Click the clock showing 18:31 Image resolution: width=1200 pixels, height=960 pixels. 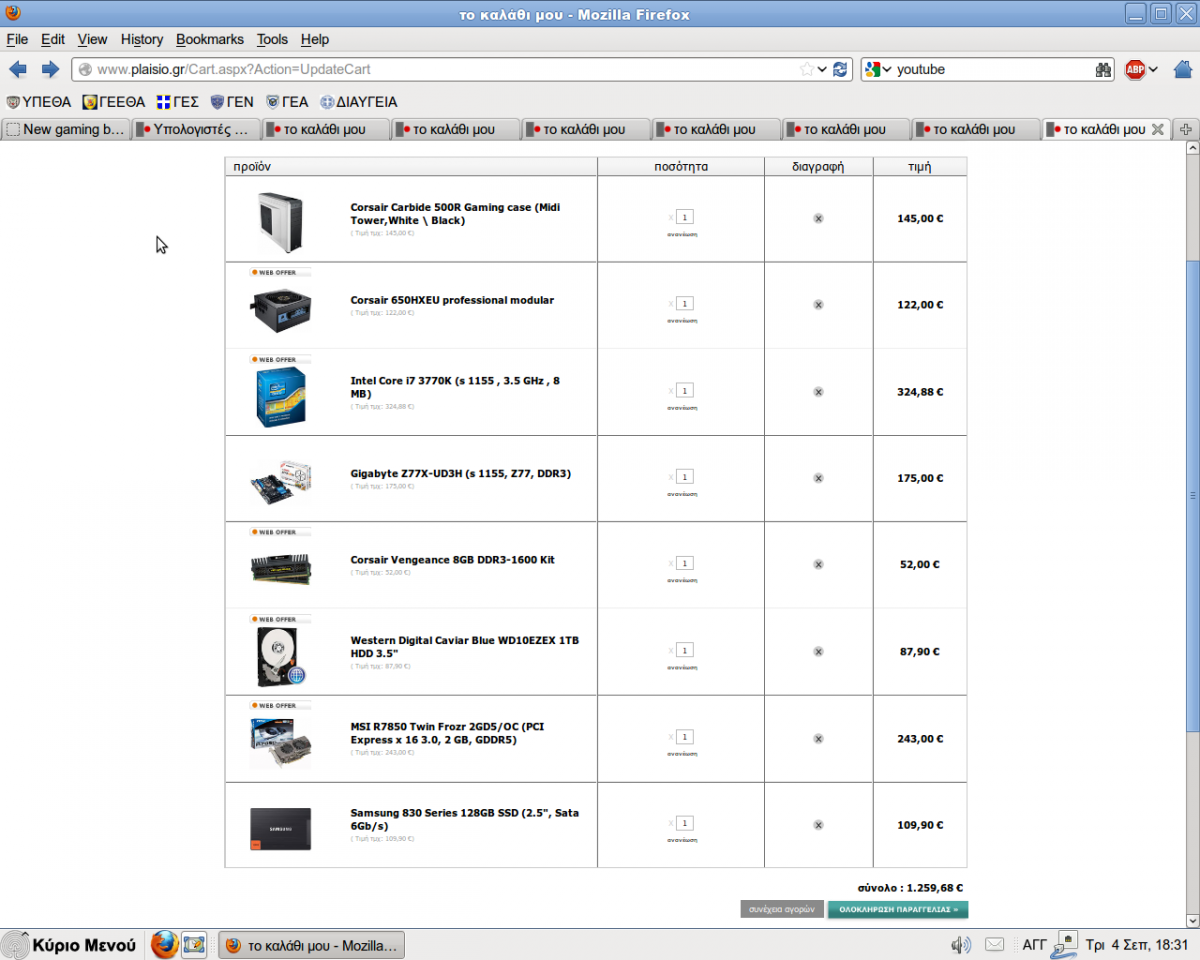coord(1137,945)
